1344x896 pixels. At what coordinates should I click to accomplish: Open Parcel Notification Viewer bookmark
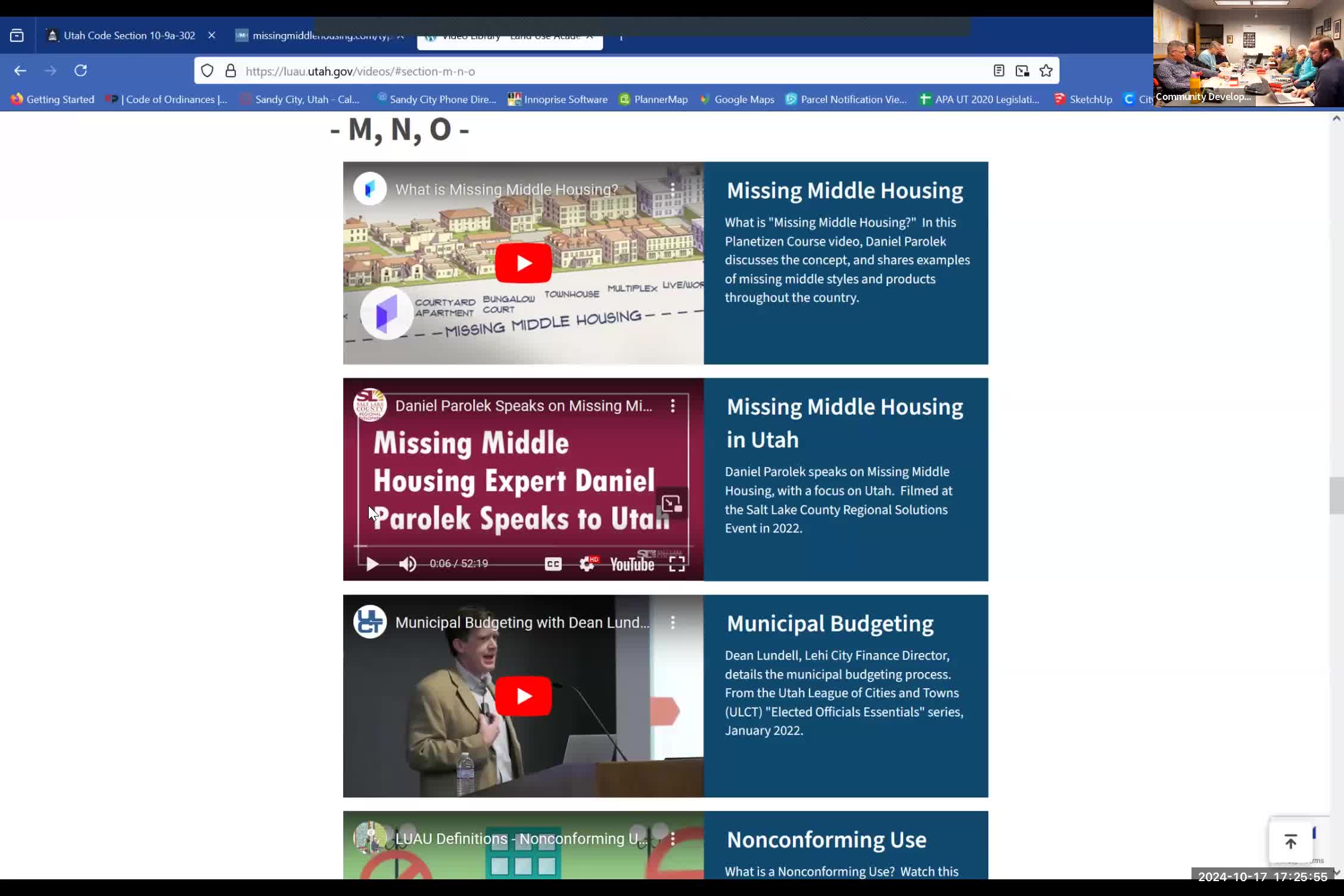(846, 99)
